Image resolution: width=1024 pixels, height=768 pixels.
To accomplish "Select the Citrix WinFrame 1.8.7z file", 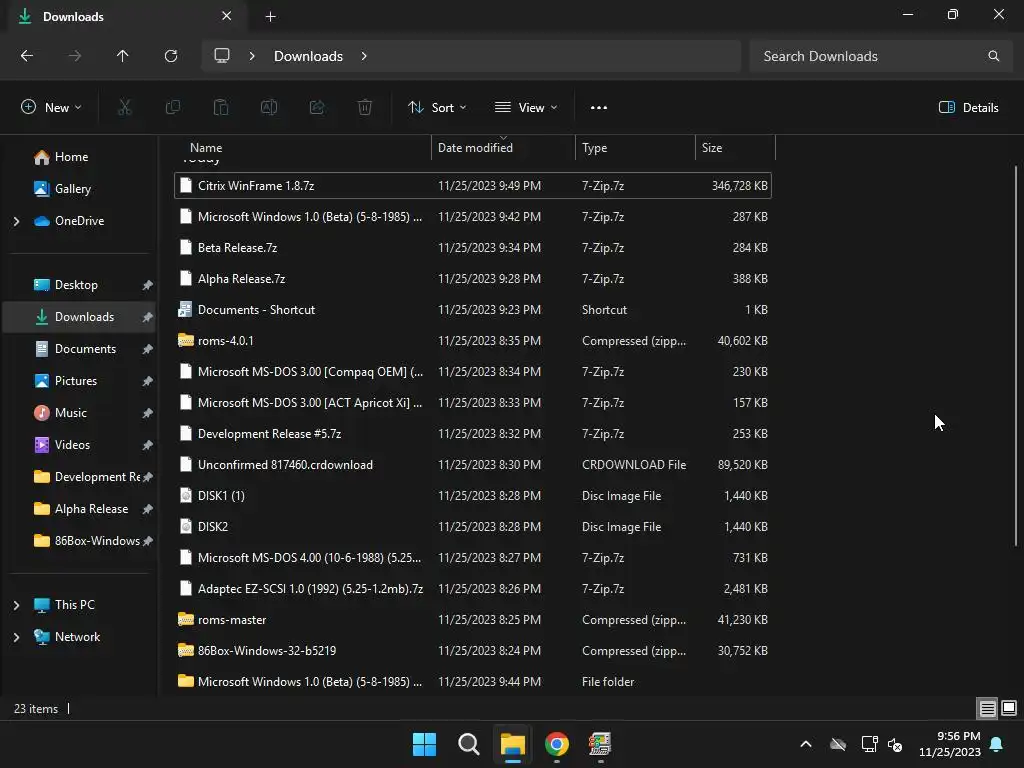I will [x=473, y=185].
